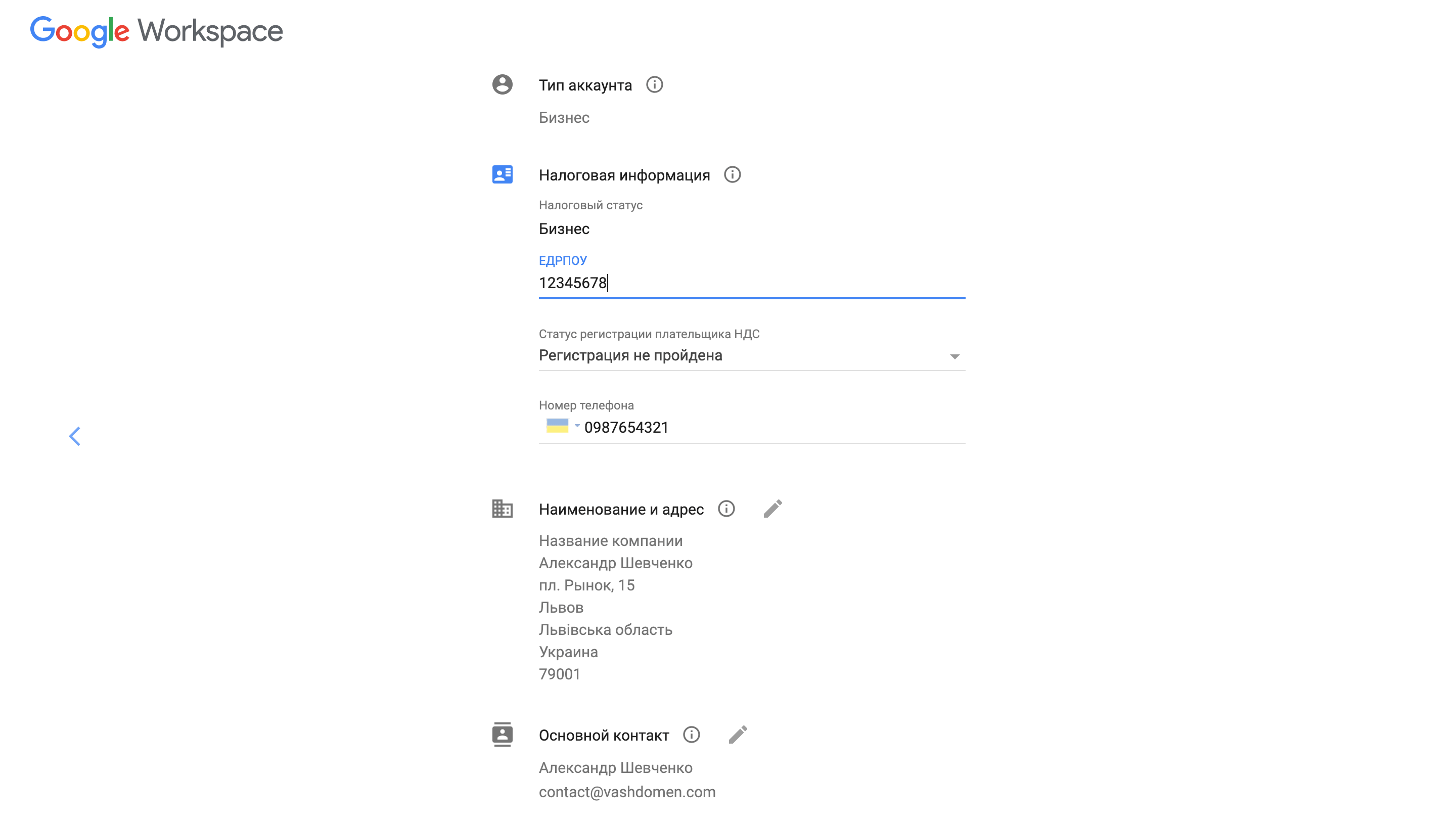The width and height of the screenshot is (1456, 824).
Task: Click the name and address info icon
Action: tap(728, 509)
